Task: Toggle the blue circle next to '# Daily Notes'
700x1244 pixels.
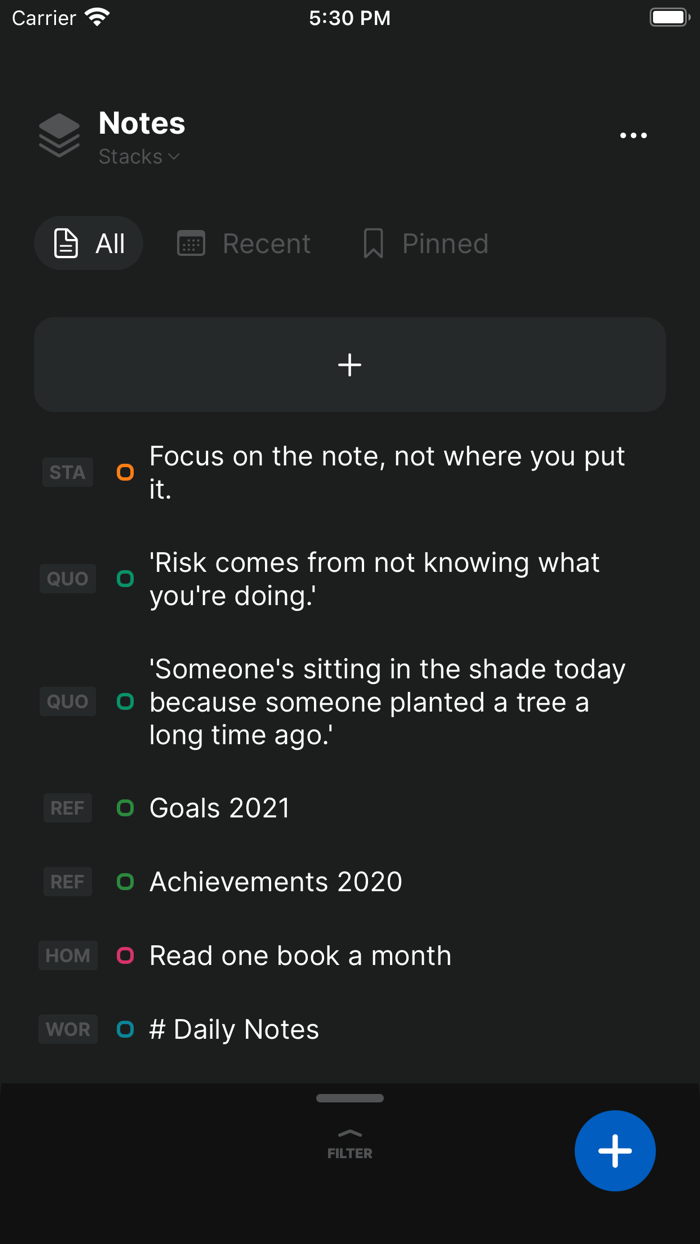Action: click(124, 1029)
